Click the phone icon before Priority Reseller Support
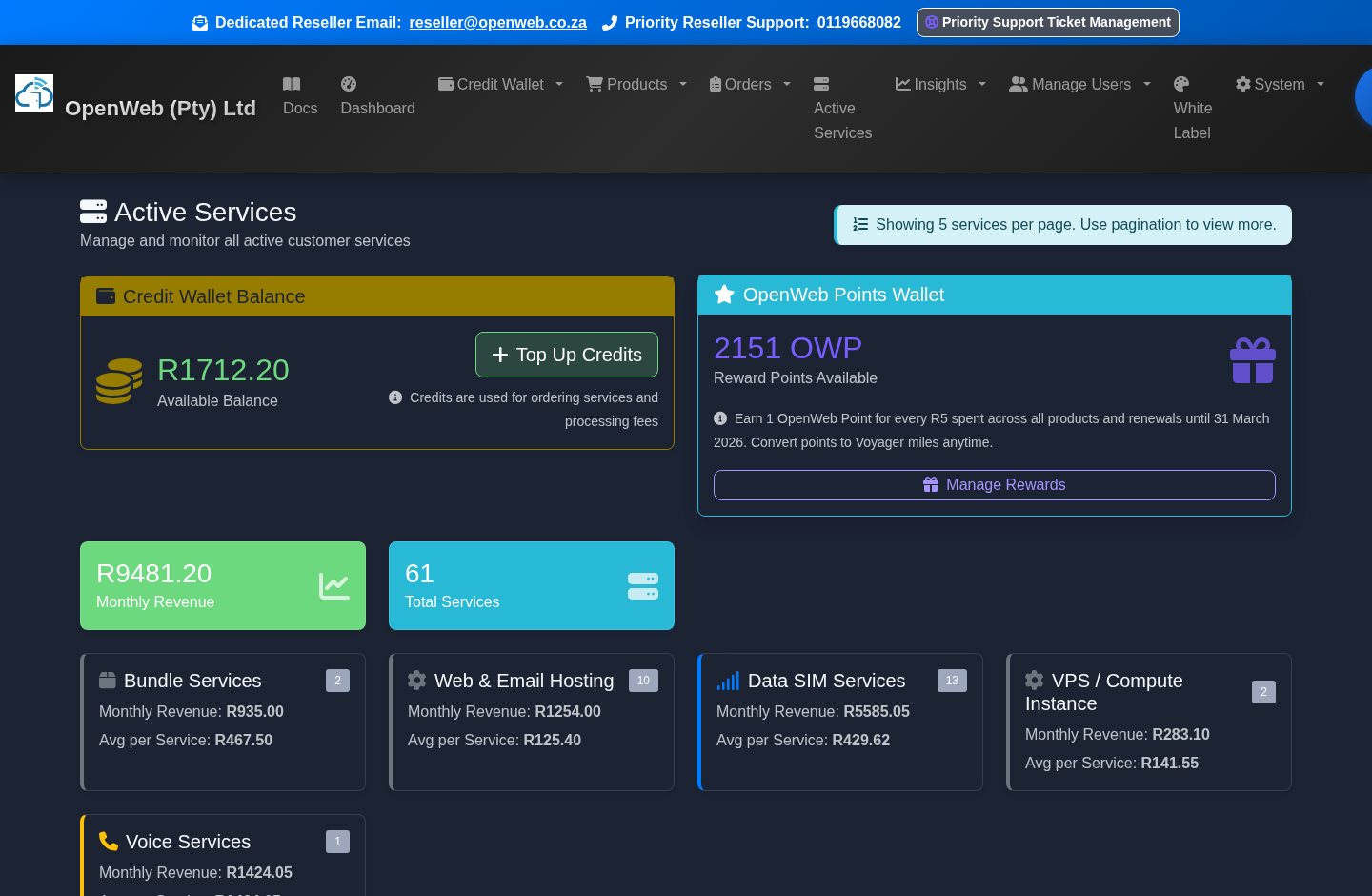Screen dimensions: 1372x896 coord(610,23)
